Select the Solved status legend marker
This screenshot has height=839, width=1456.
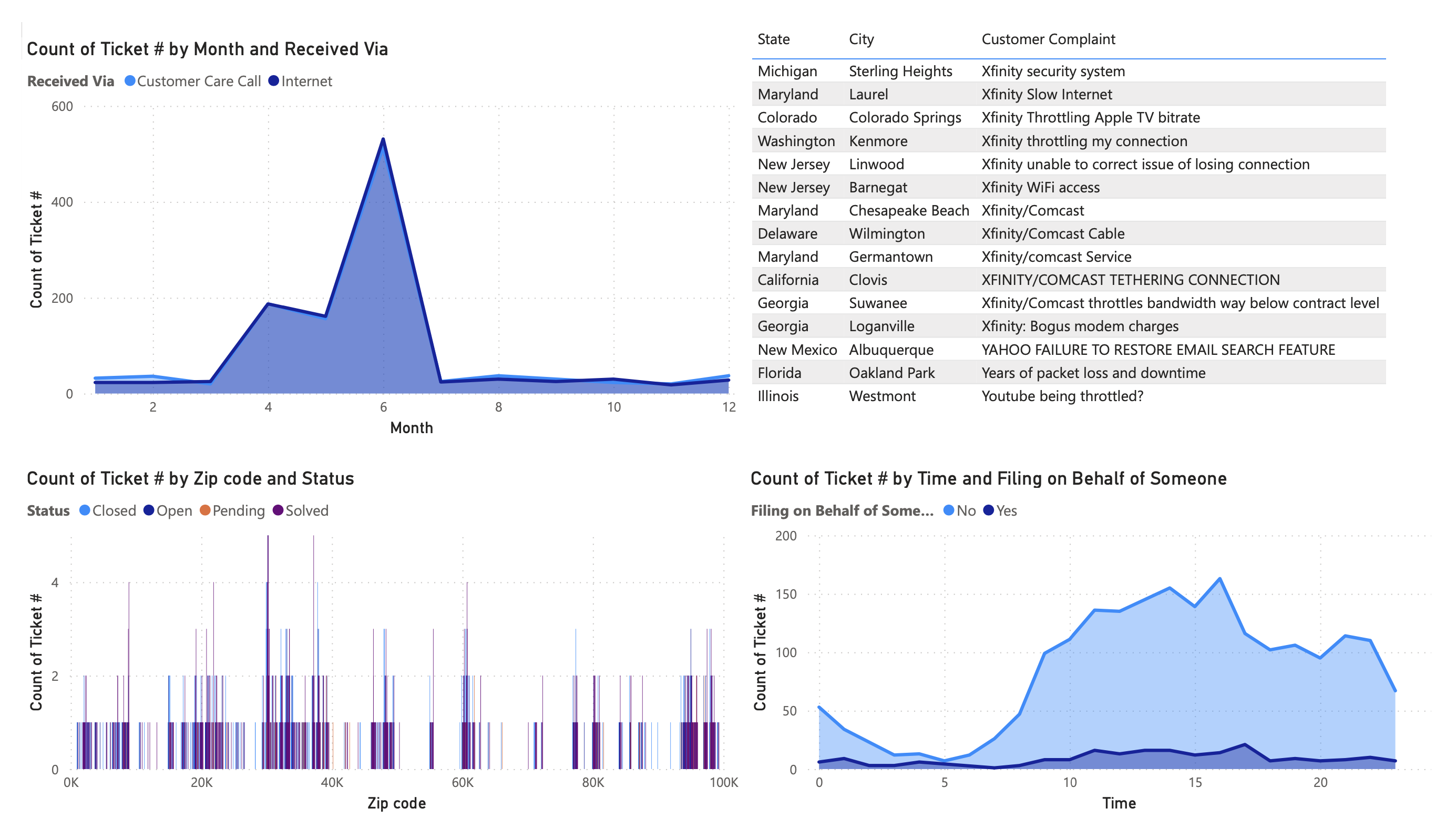(278, 511)
